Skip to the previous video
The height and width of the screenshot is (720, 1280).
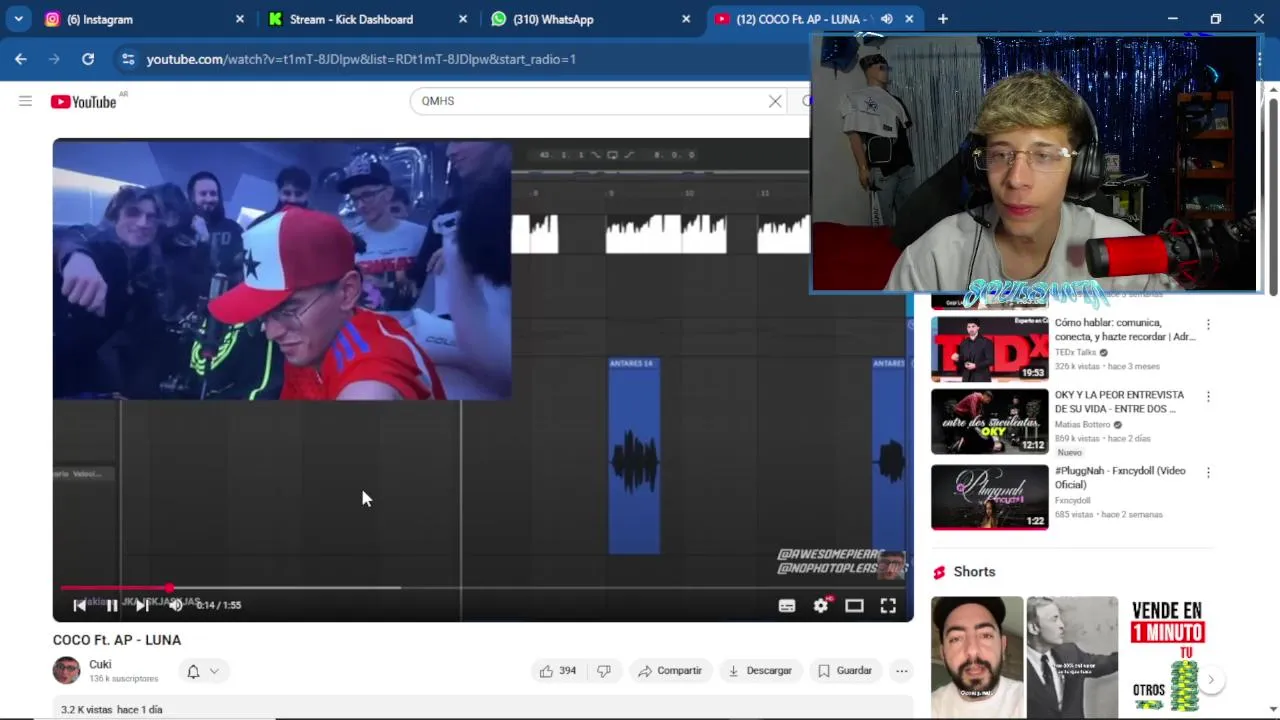[x=80, y=605]
